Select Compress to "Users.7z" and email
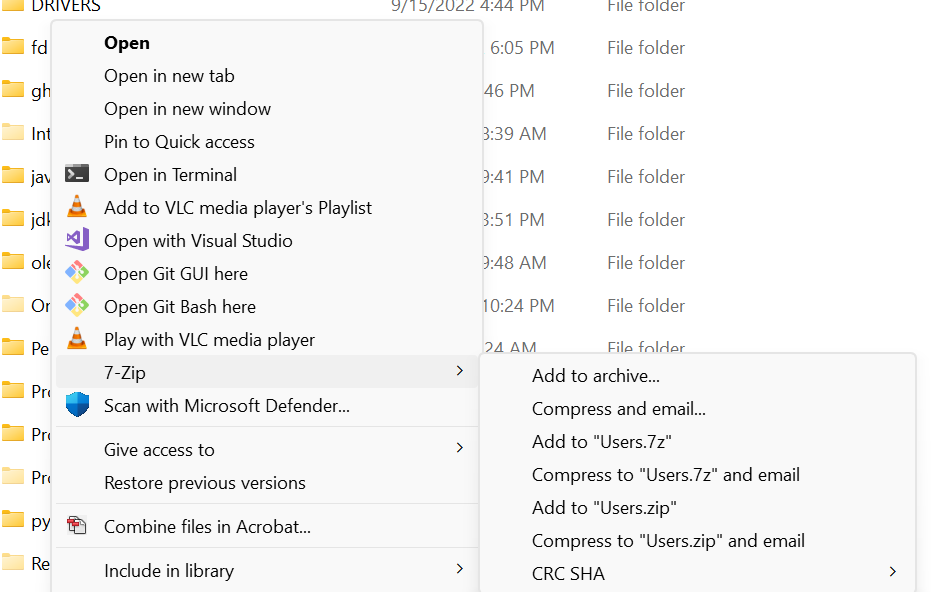This screenshot has height=592, width=931. point(666,475)
